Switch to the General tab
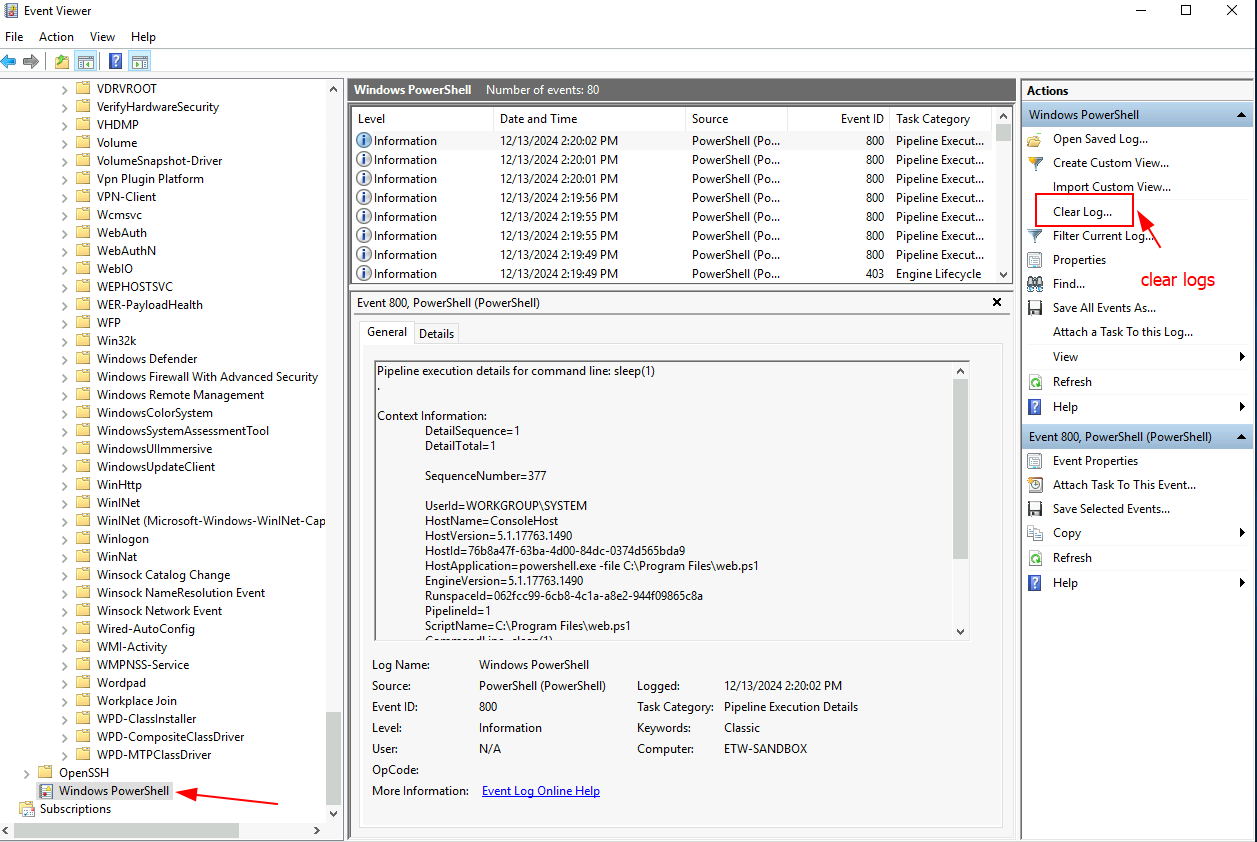This screenshot has height=842, width=1257. pyautogui.click(x=386, y=332)
